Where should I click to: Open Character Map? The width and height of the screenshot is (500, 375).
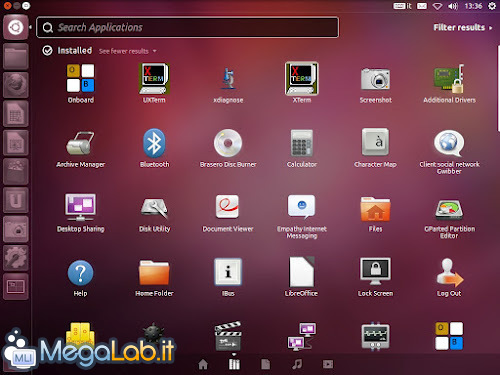[x=376, y=148]
